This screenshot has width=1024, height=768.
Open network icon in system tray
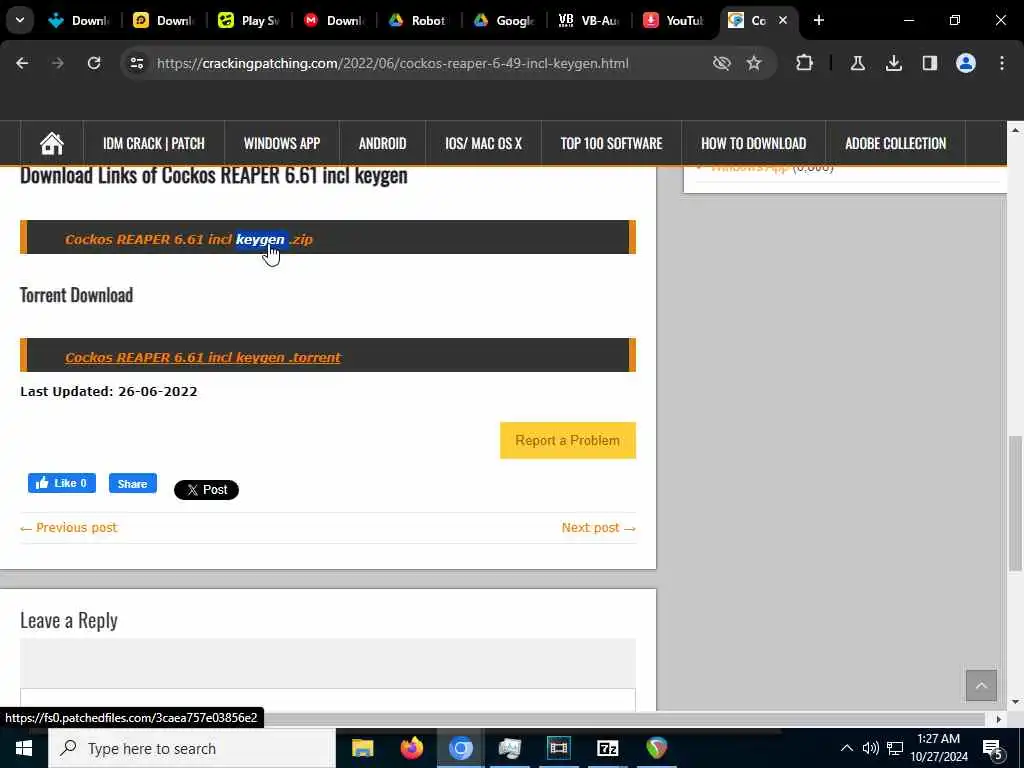pos(895,748)
